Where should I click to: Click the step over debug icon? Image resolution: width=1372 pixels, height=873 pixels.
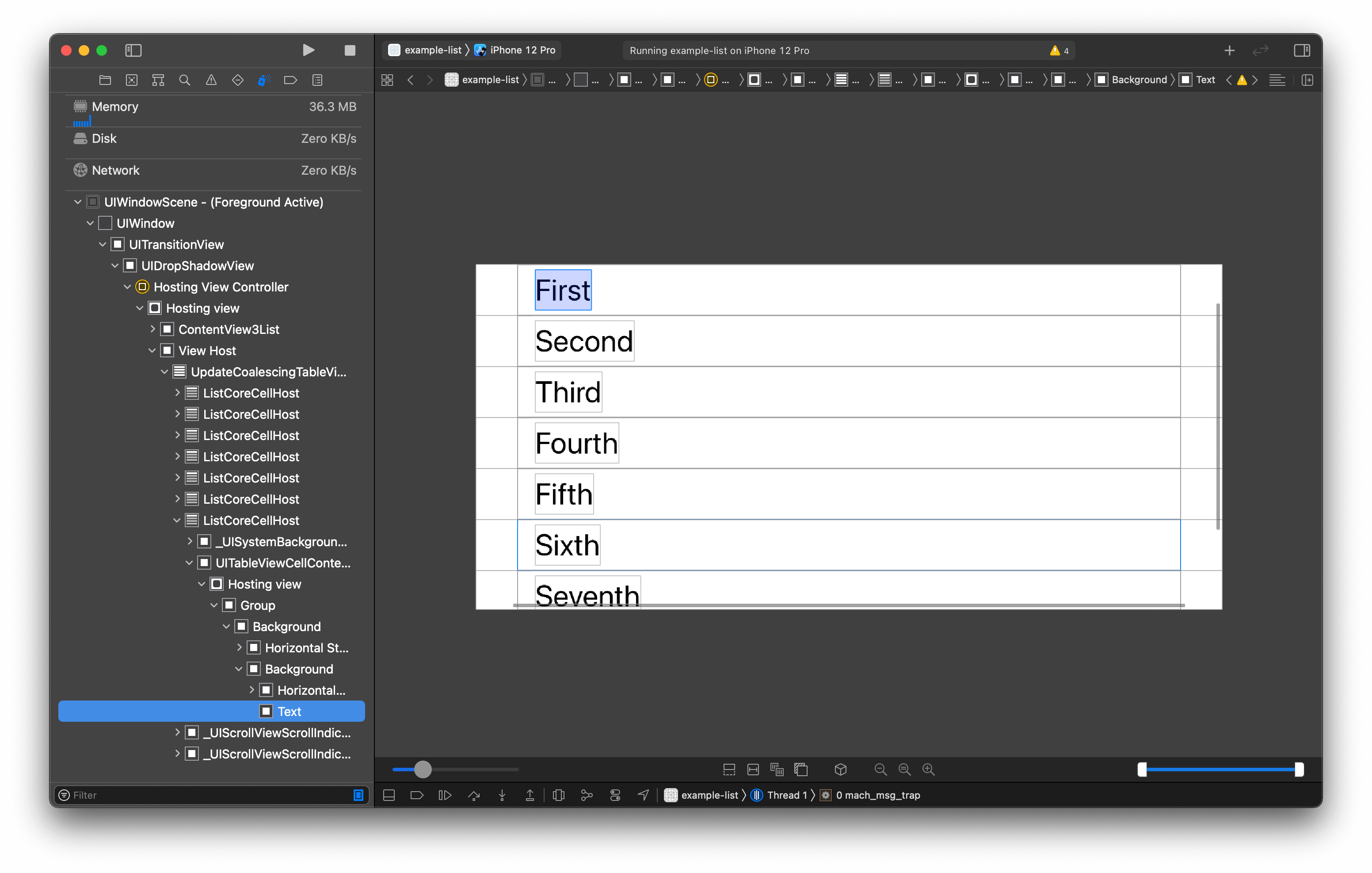(x=473, y=795)
